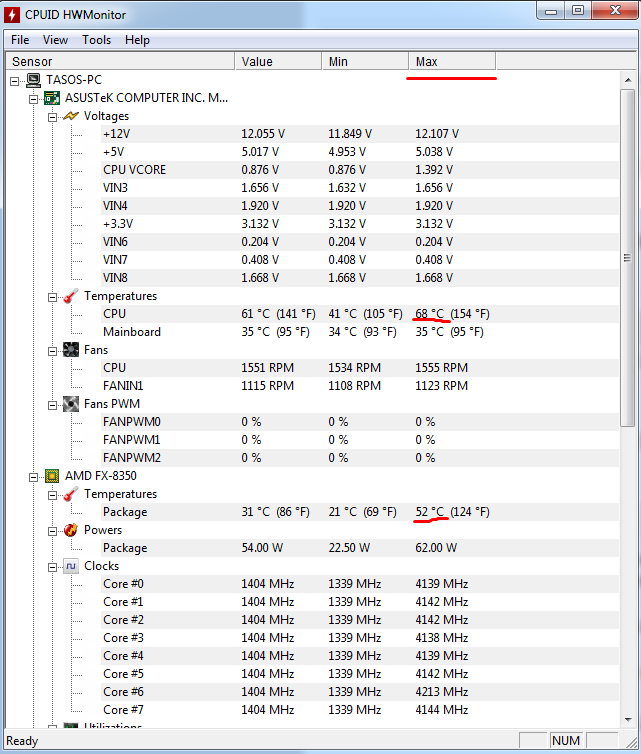Select the Core #6 clock row
Viewport: 641px width, 754px height.
[x=360, y=692]
